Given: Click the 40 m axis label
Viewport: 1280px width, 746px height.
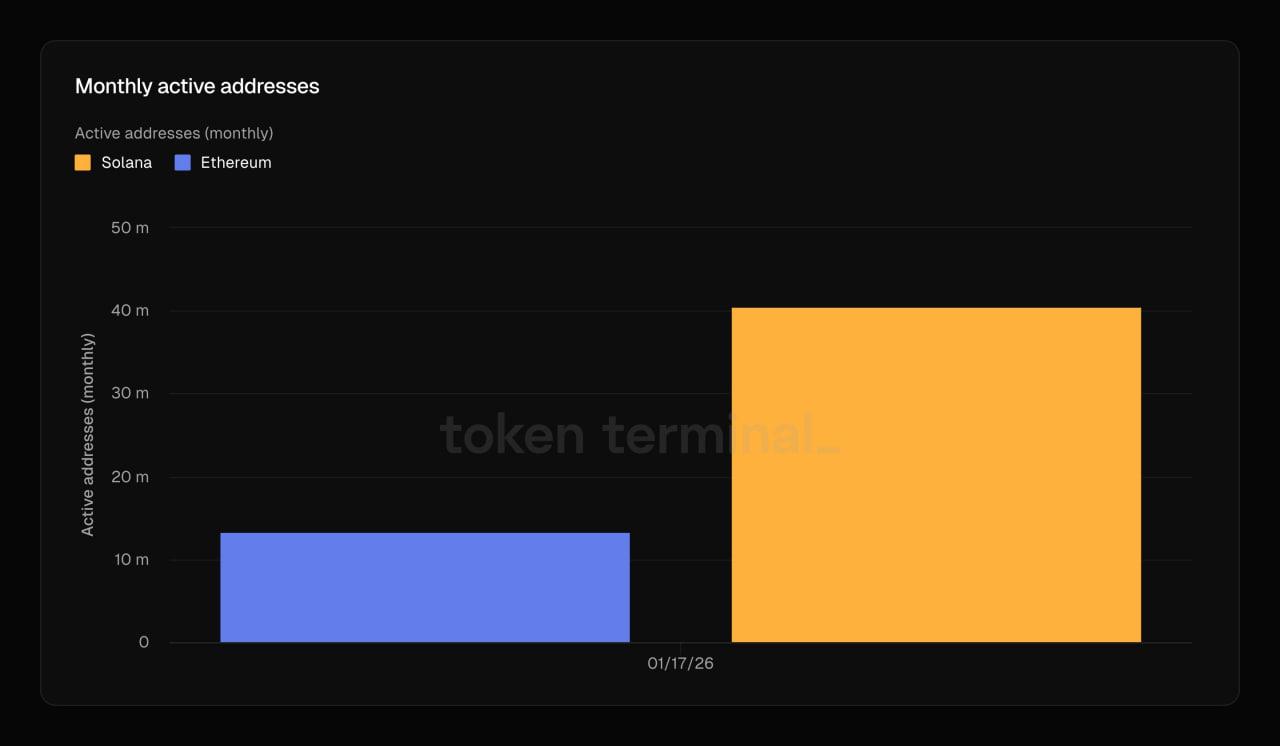Looking at the screenshot, I should click(130, 311).
